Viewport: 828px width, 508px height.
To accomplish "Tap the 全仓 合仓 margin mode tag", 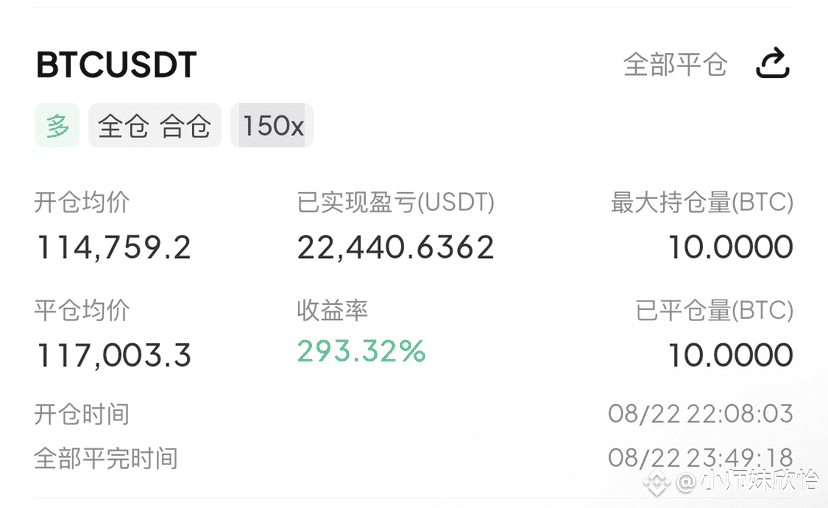I will click(x=154, y=125).
